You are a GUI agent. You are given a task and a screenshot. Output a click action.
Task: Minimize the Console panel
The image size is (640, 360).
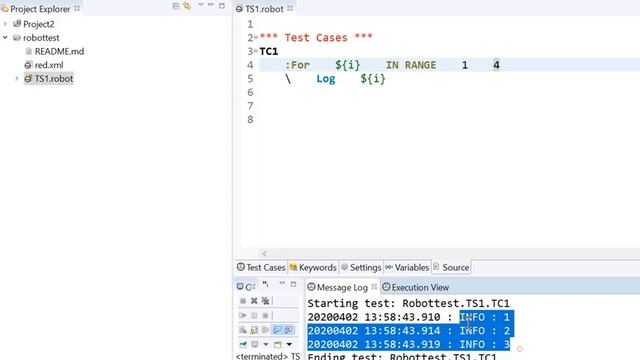pyautogui.click(x=282, y=283)
